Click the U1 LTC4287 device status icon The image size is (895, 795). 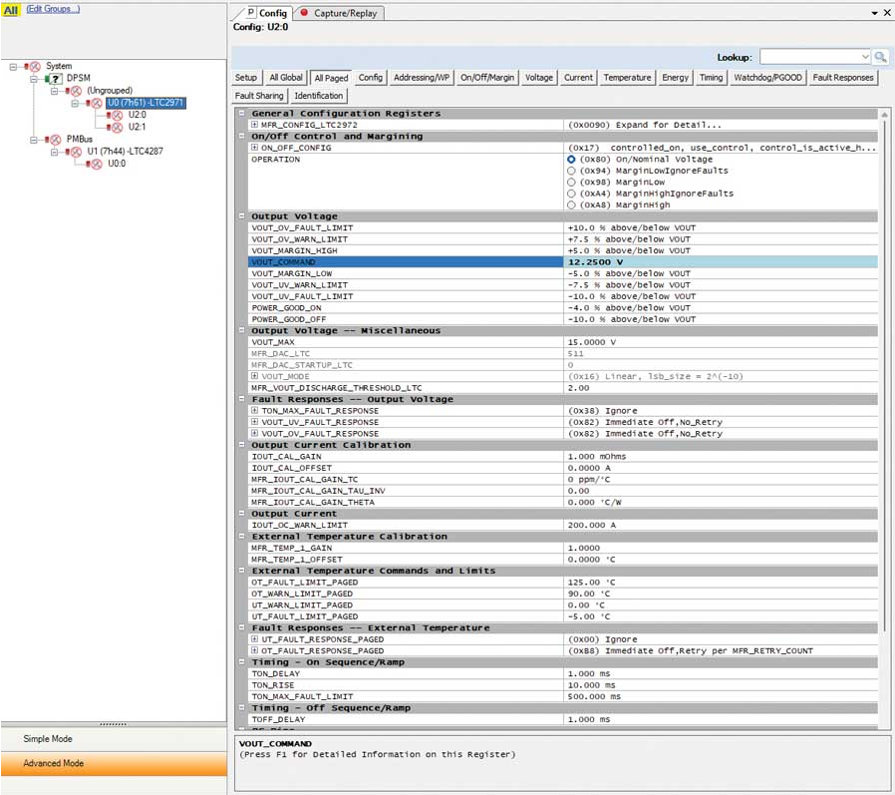tap(75, 152)
